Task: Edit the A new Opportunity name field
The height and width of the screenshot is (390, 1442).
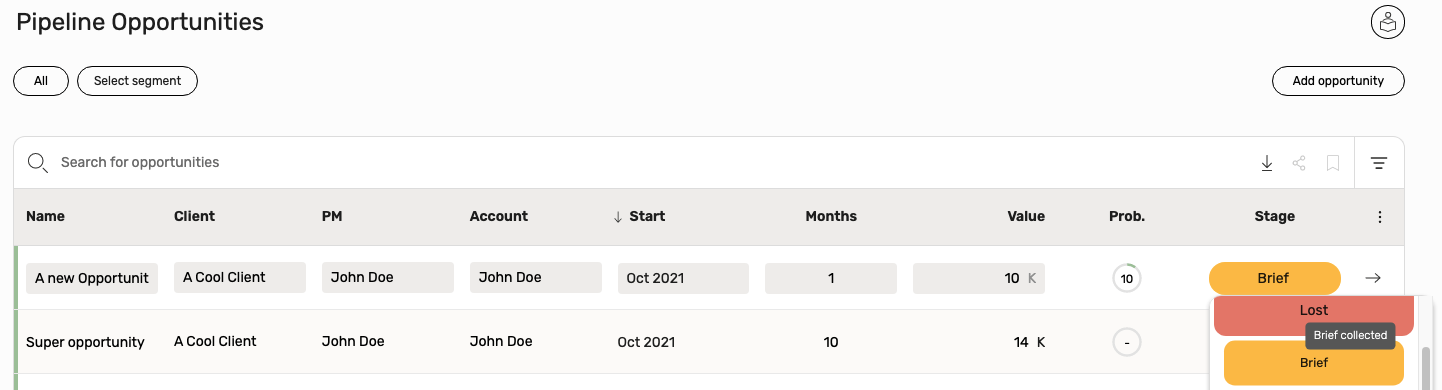Action: [x=92, y=278]
